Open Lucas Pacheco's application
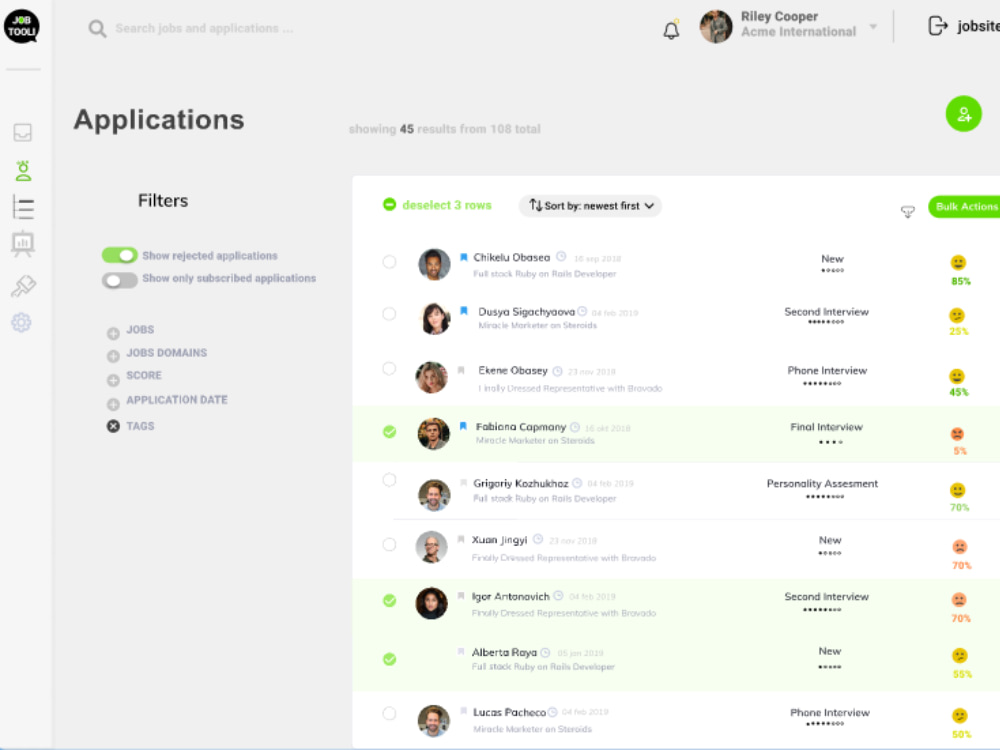The height and width of the screenshot is (750, 1000). click(x=509, y=712)
